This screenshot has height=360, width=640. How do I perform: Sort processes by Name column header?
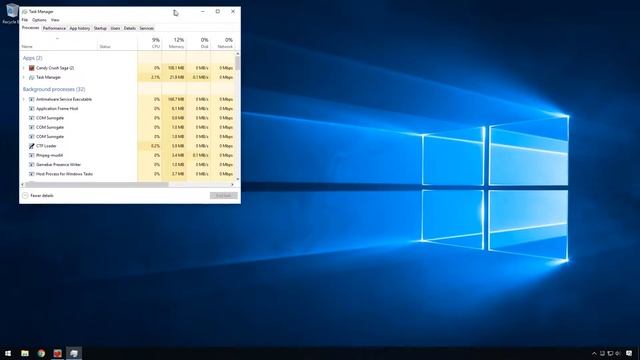(58, 42)
